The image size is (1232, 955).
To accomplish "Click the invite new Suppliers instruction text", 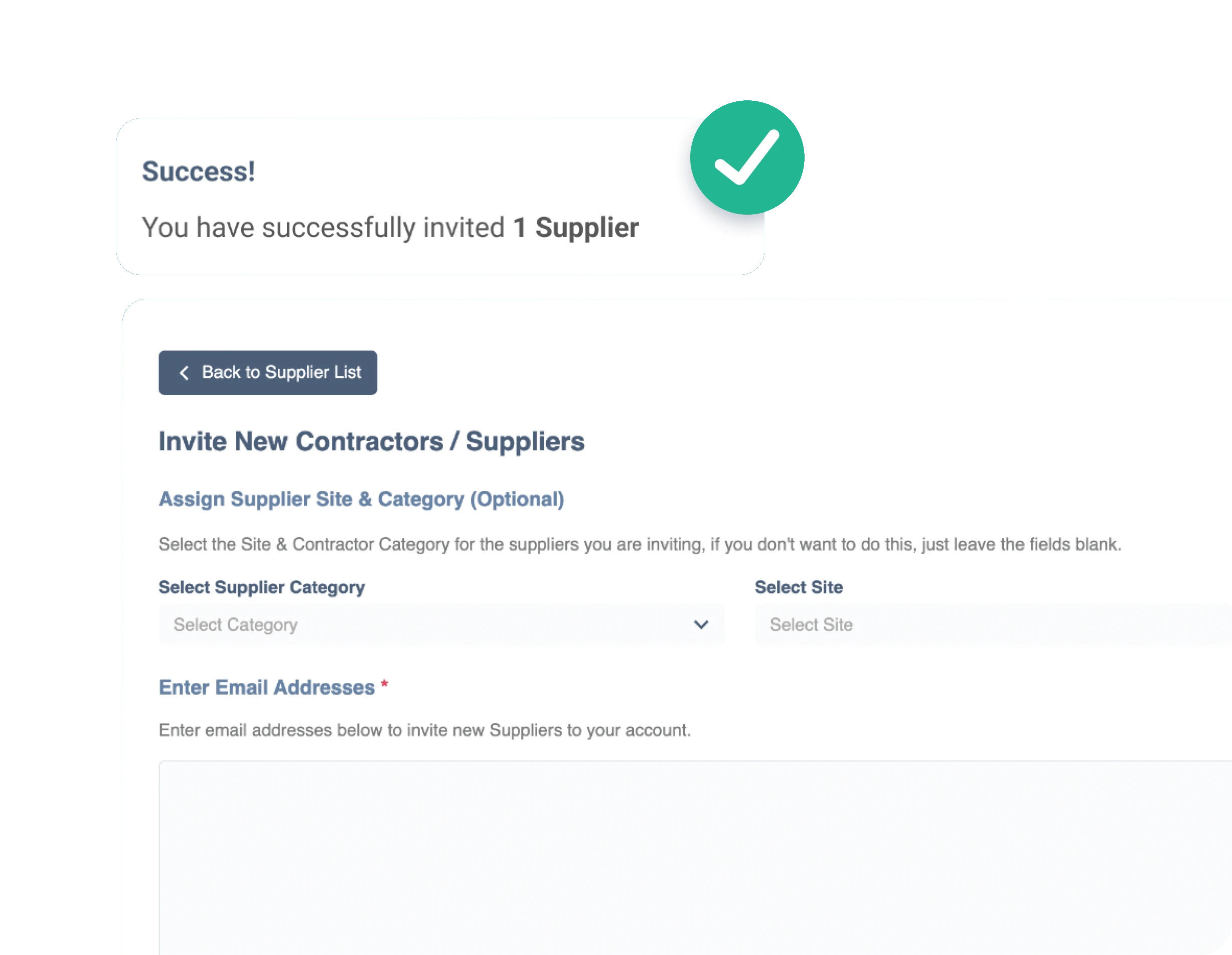I will tap(424, 730).
